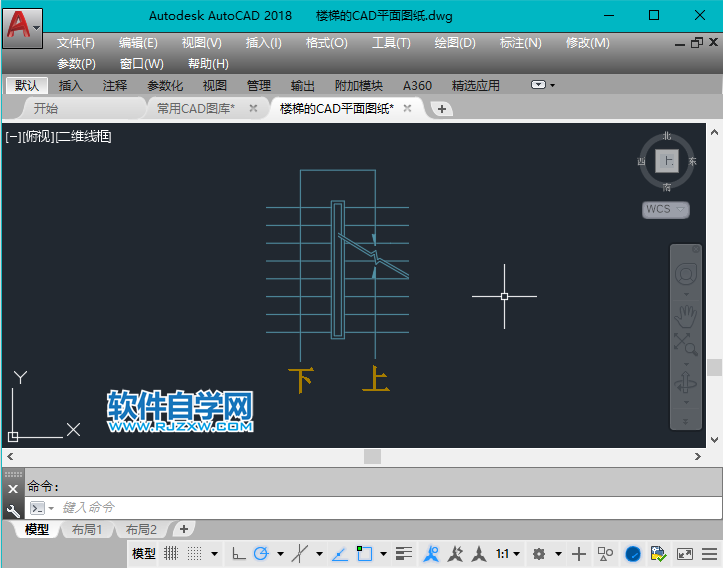Expand navigation bar bottom options arrow
The image size is (723, 568).
point(686,421)
